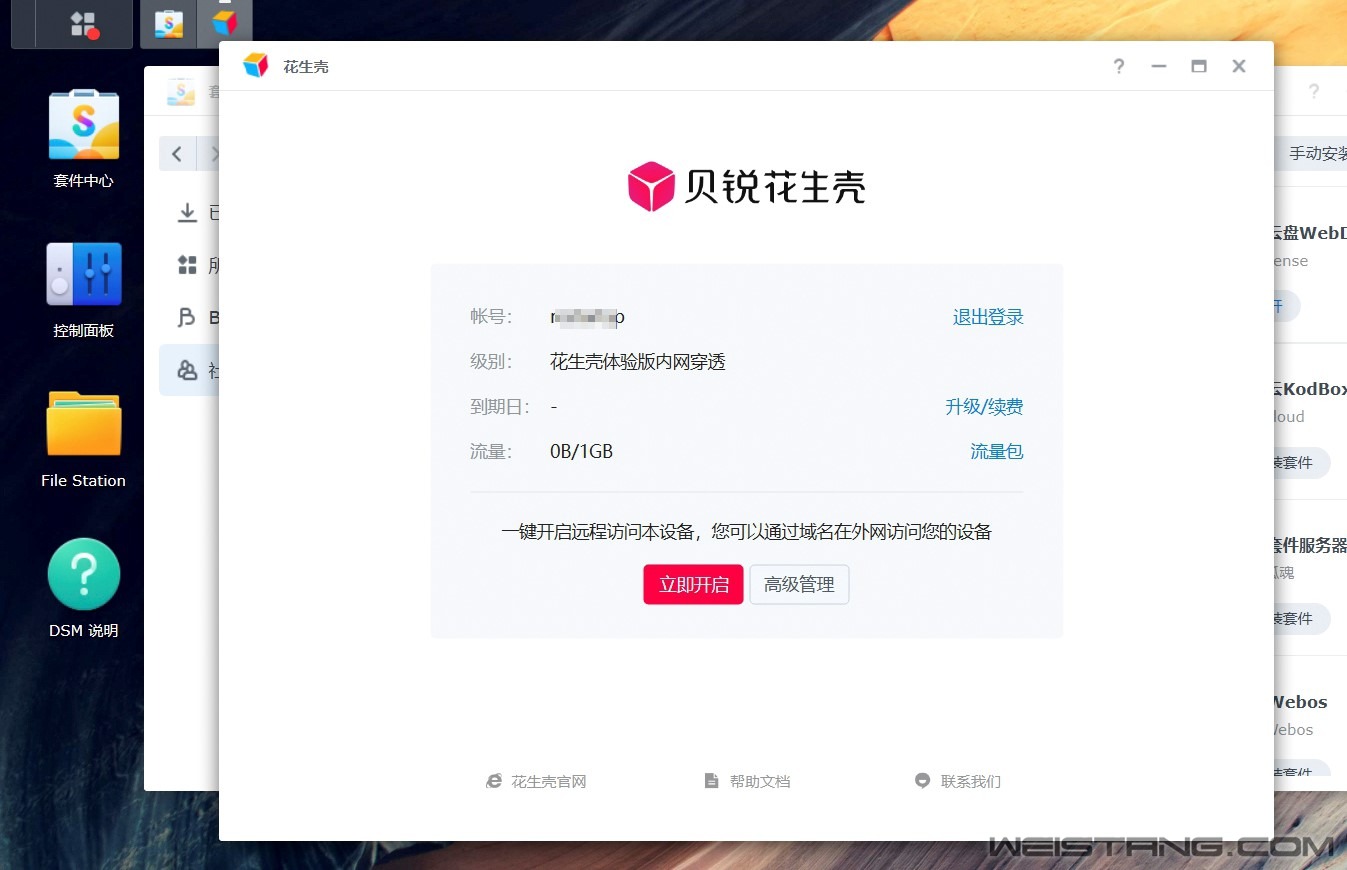Click the 花生壳官网 globe icon
This screenshot has height=870, width=1347.
tap(494, 781)
